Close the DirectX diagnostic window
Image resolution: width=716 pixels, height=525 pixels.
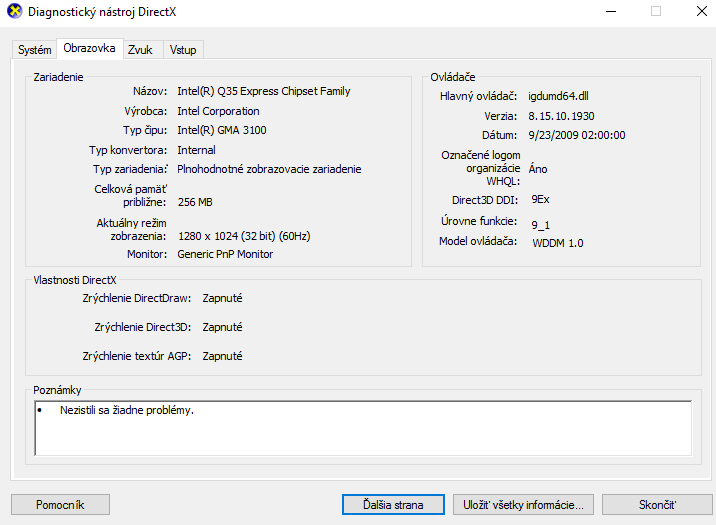(702, 11)
